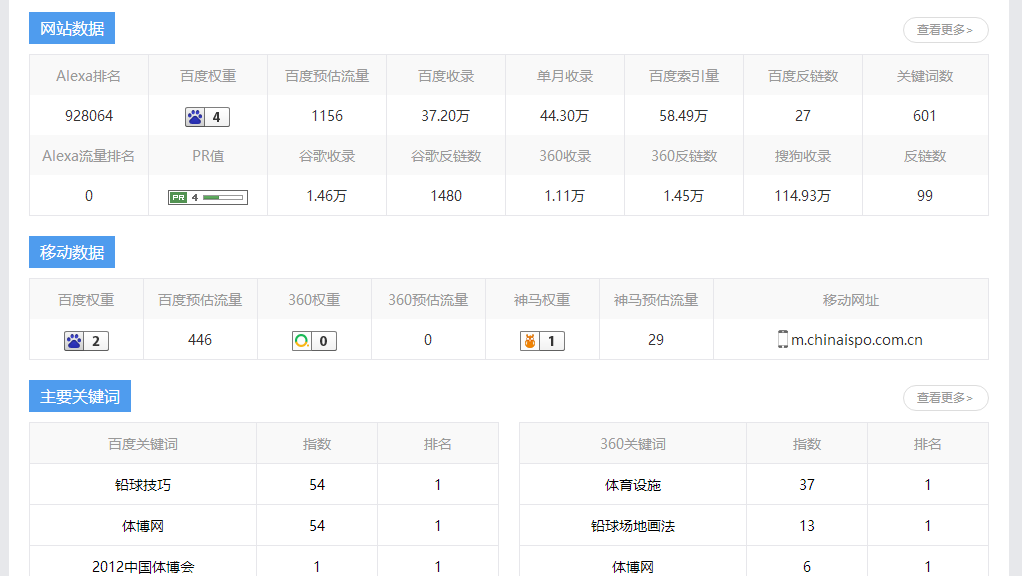This screenshot has width=1022, height=576.
Task: Click the 反链数 value 99
Action: click(924, 196)
